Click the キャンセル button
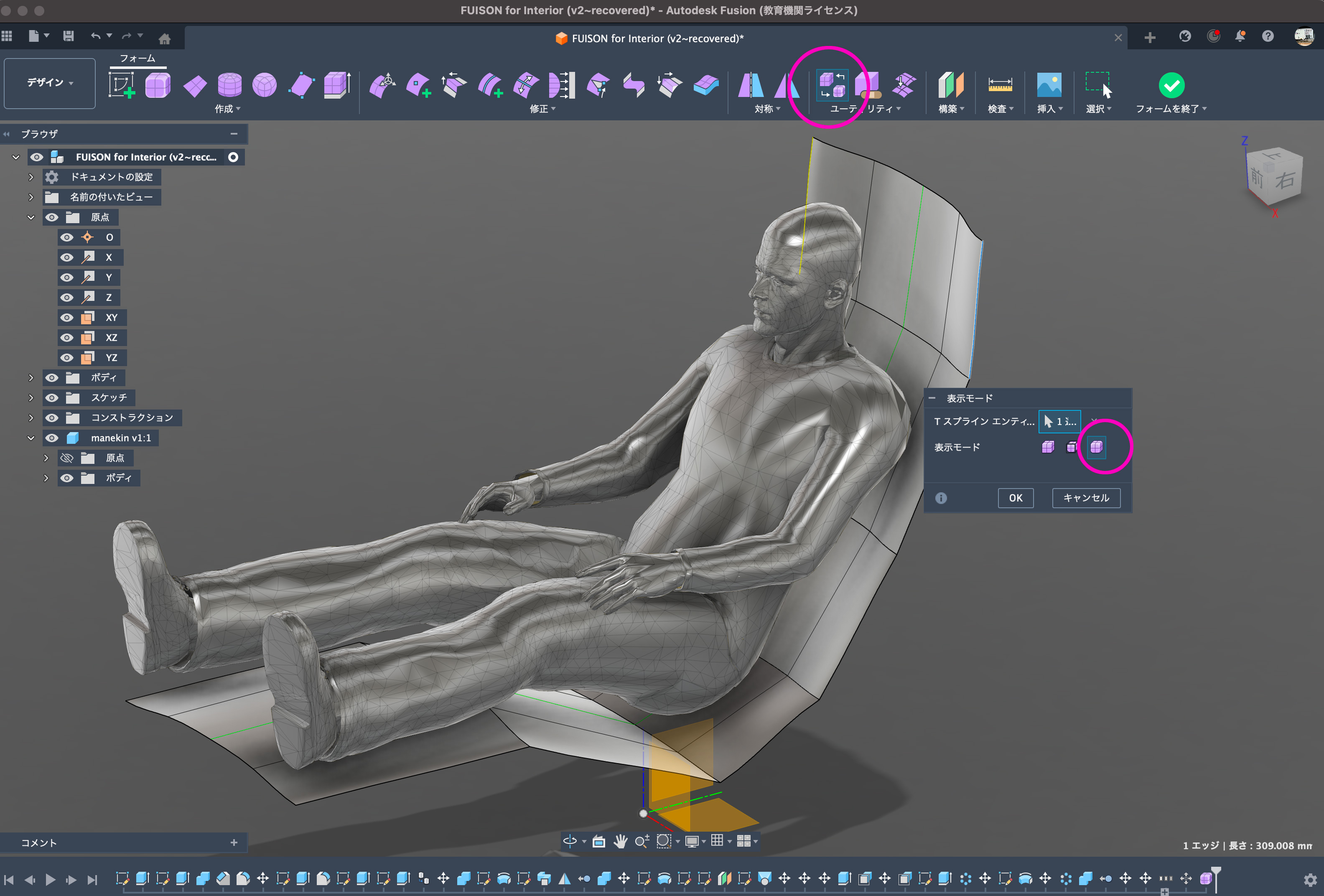This screenshot has width=1324, height=896. coord(1086,498)
